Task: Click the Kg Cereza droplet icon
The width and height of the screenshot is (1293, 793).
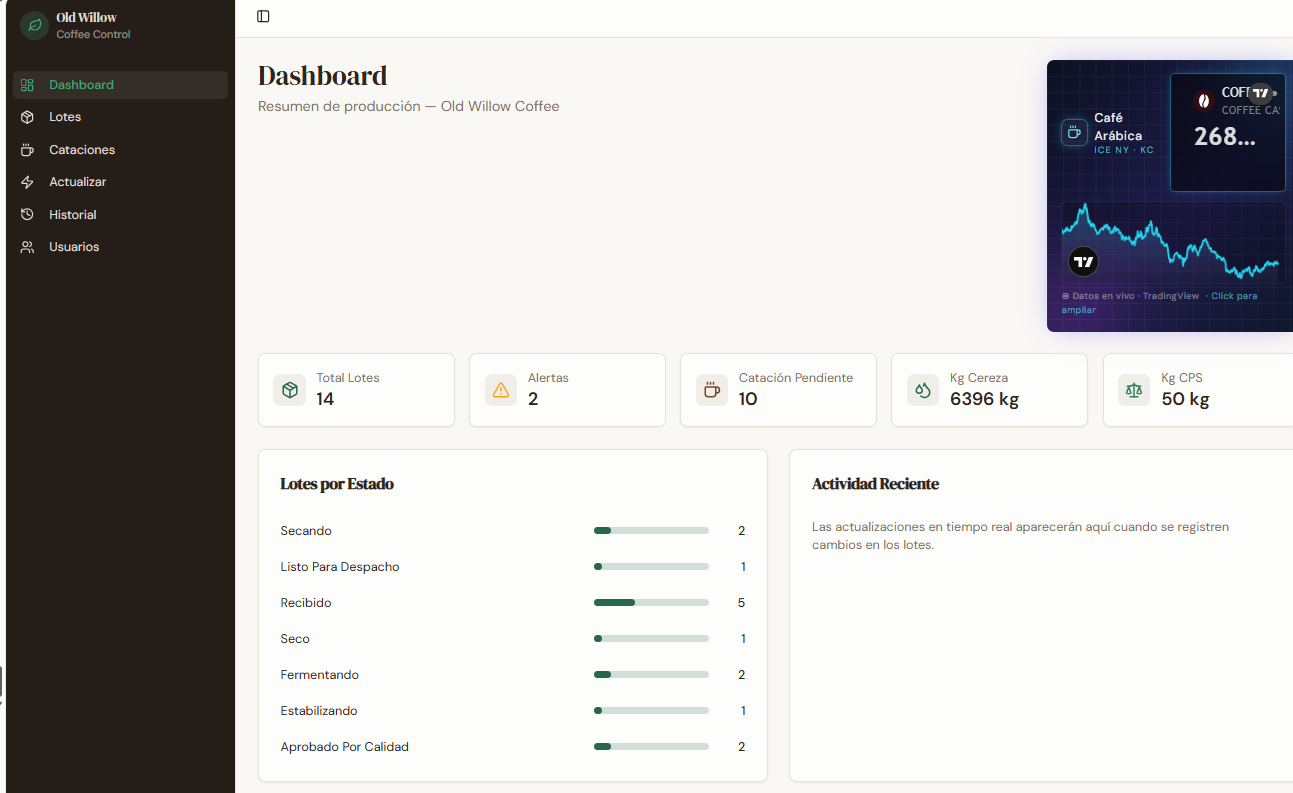Action: coord(923,390)
